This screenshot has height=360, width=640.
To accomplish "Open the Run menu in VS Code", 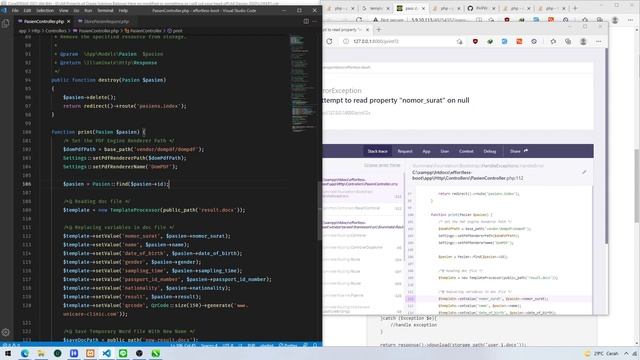I will click(x=88, y=11).
